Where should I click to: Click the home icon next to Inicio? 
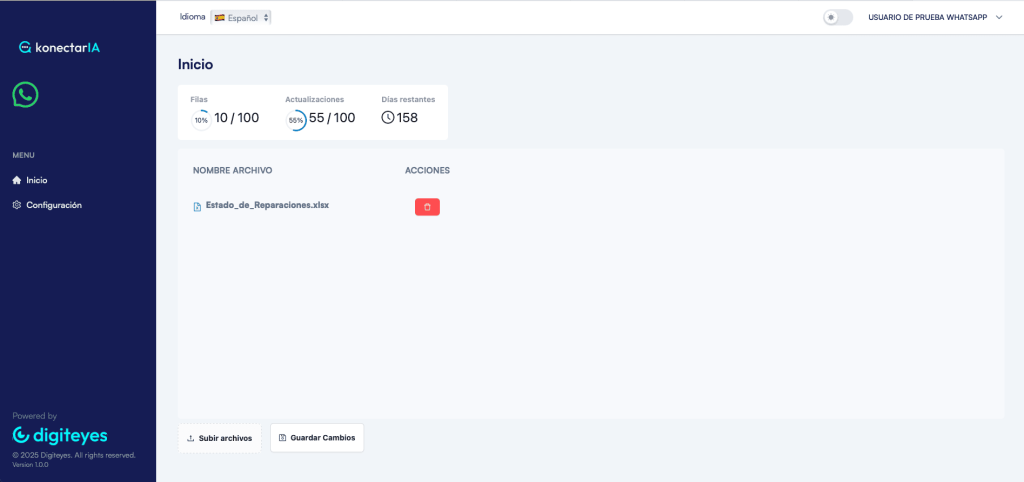pyautogui.click(x=17, y=180)
